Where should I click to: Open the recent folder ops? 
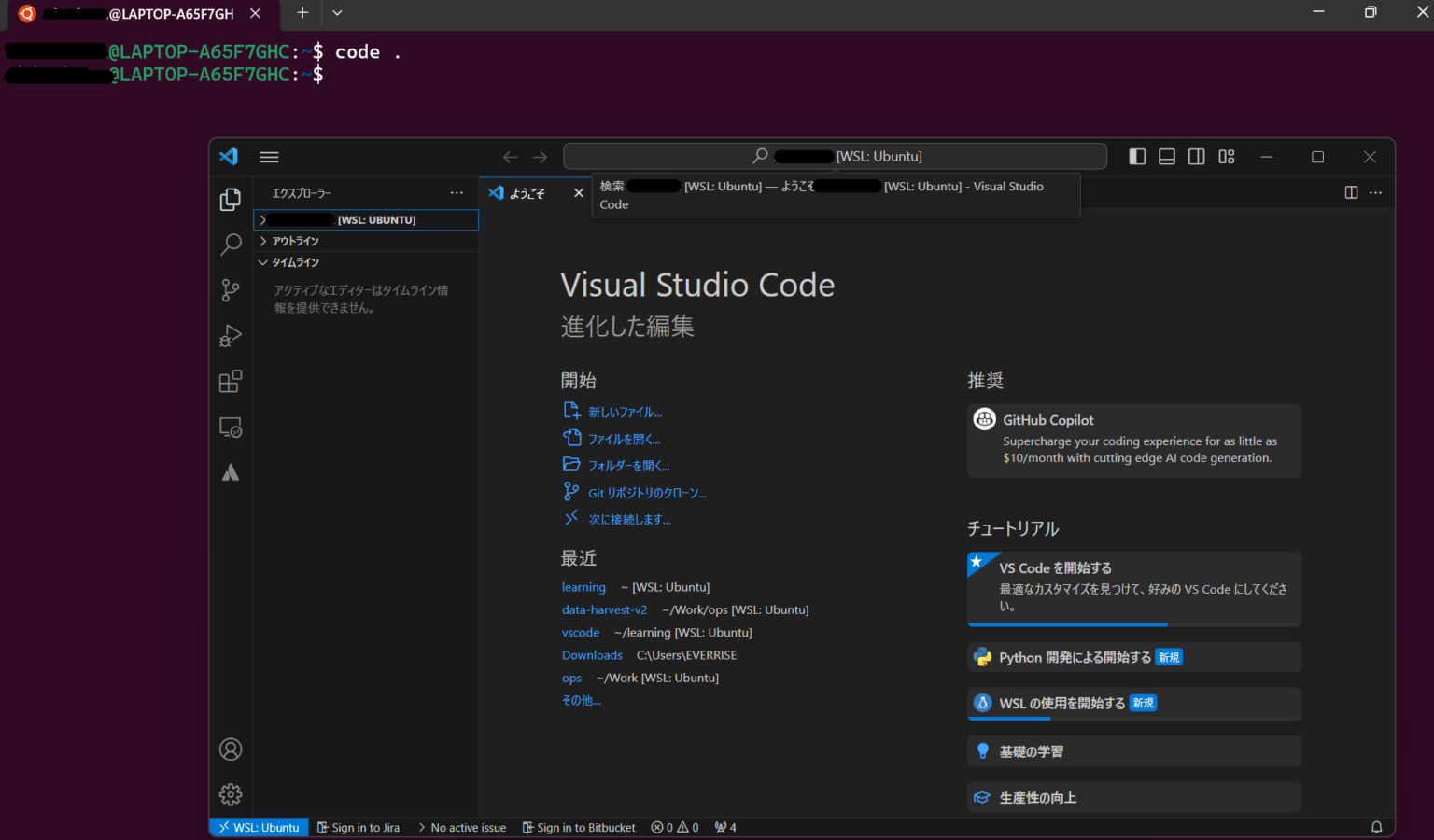571,678
